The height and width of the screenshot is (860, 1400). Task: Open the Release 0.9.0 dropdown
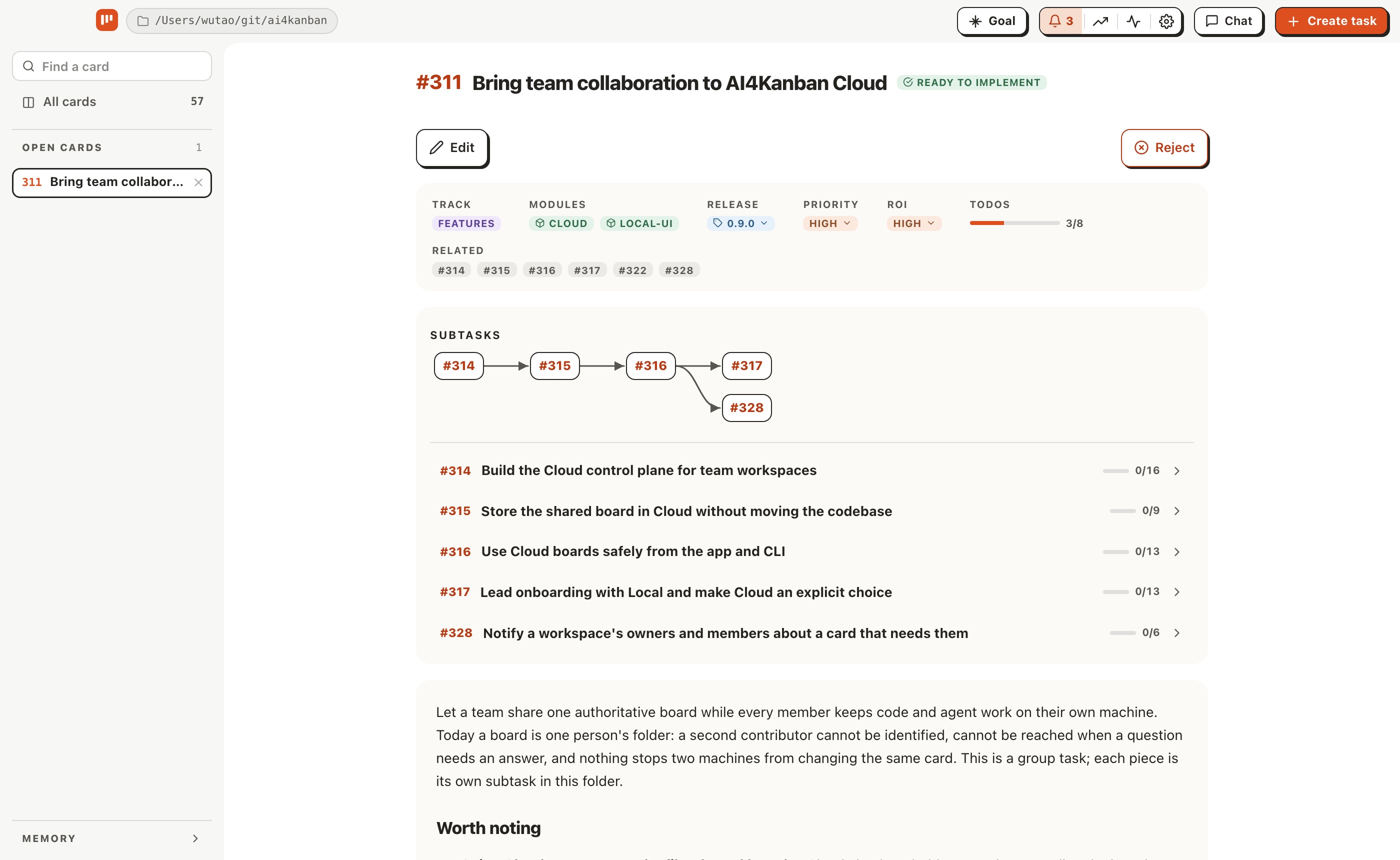tap(740, 223)
